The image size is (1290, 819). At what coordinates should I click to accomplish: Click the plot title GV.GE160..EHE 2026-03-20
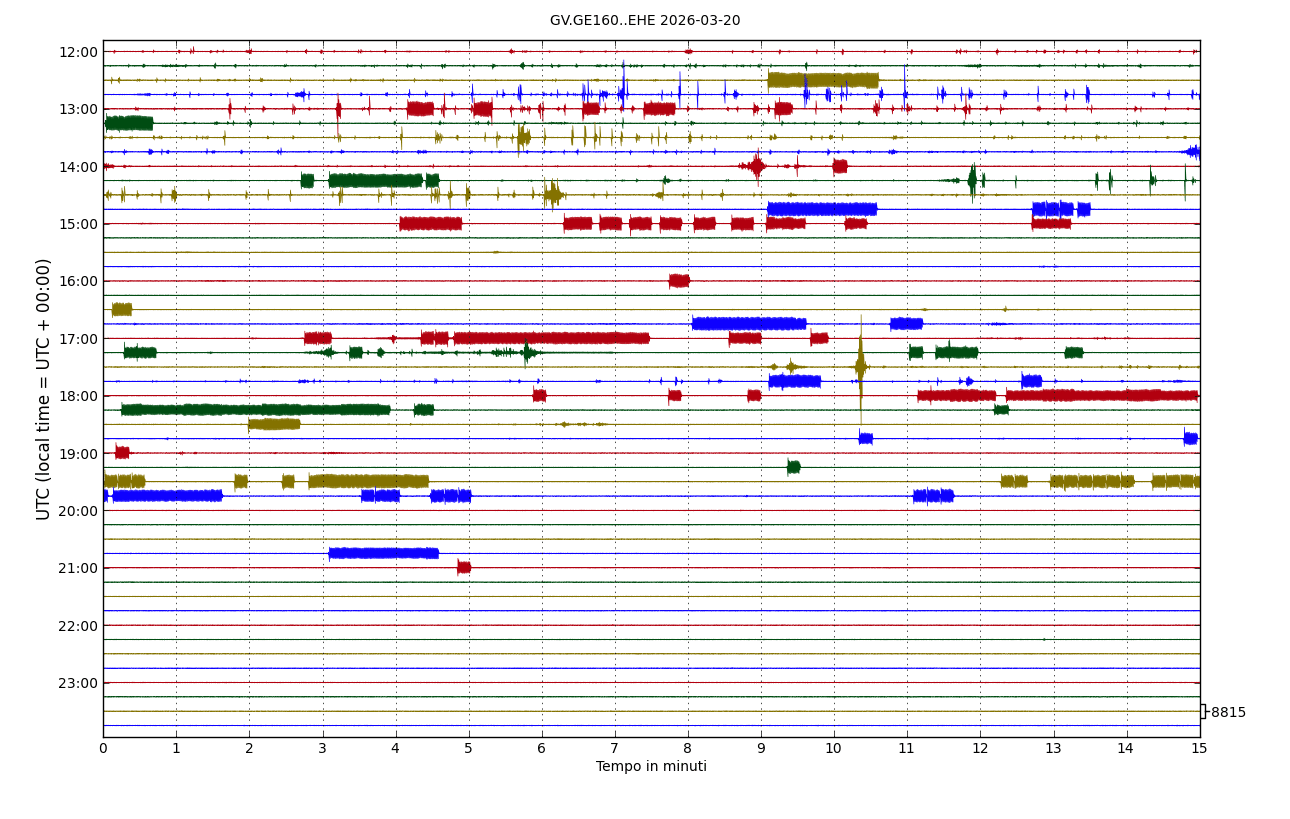point(645,21)
